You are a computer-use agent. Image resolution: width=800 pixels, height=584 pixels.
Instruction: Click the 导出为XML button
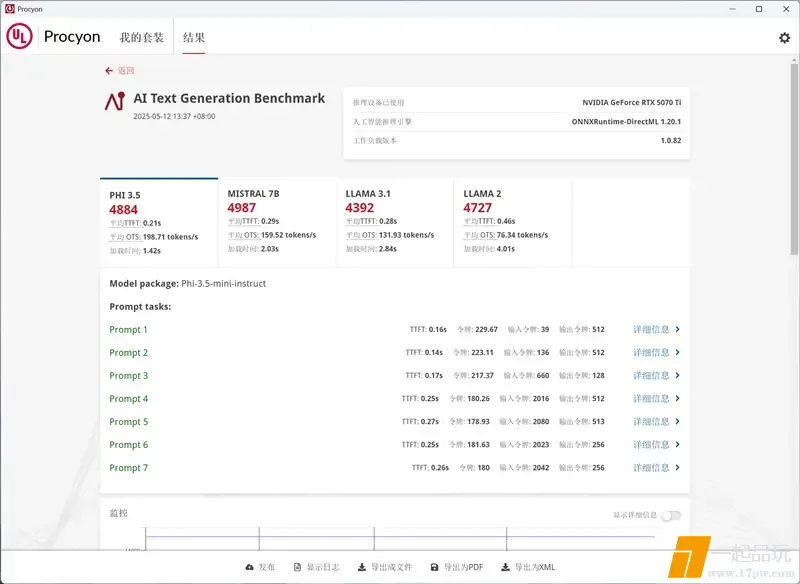tap(528, 567)
